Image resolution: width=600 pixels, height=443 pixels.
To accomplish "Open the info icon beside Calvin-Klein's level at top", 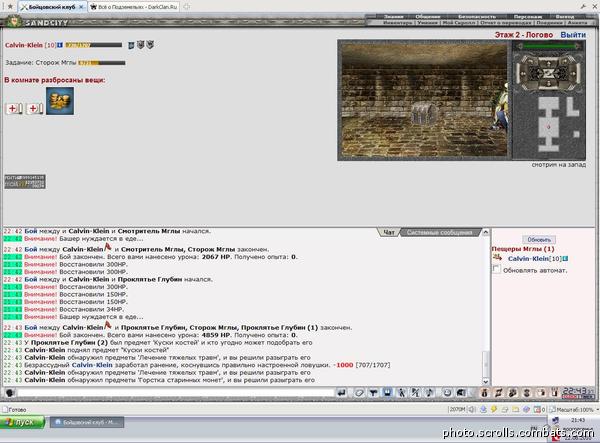I will (60, 45).
